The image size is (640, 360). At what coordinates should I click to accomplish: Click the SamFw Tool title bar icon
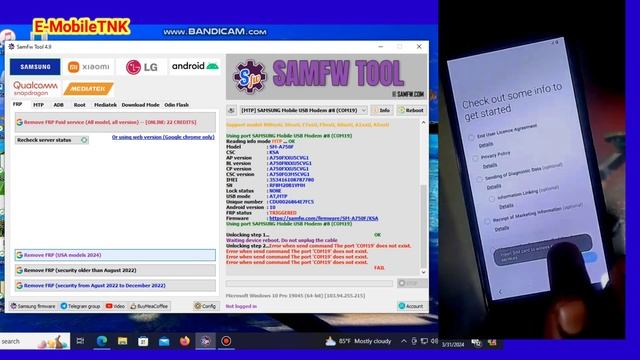pos(11,47)
